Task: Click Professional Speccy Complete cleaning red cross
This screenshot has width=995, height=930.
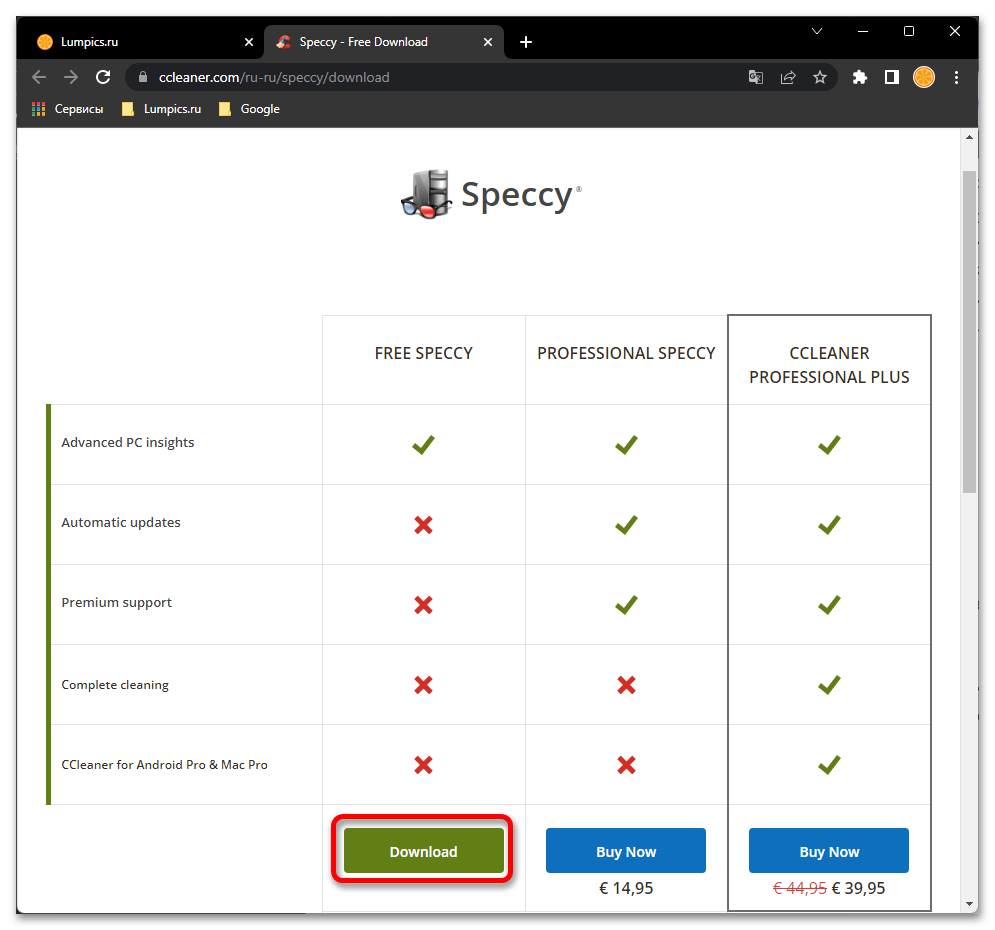Action: [626, 684]
